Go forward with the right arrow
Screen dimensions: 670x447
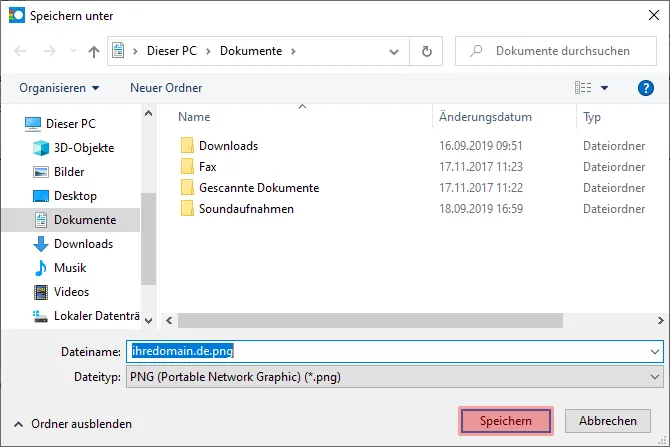(x=50, y=51)
